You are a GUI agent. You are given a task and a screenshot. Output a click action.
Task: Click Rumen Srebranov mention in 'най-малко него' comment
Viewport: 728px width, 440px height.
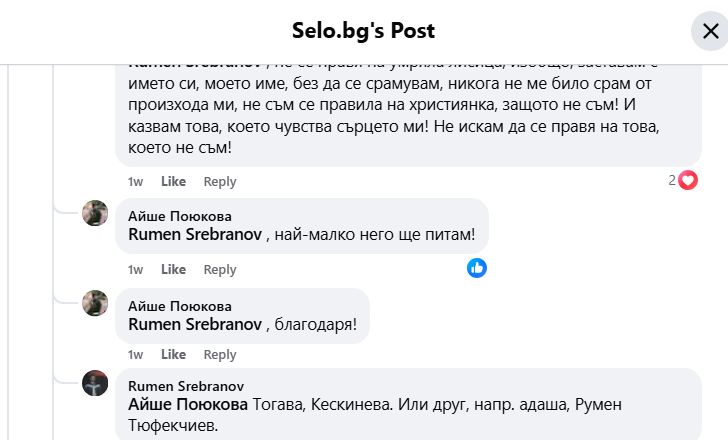click(x=195, y=235)
